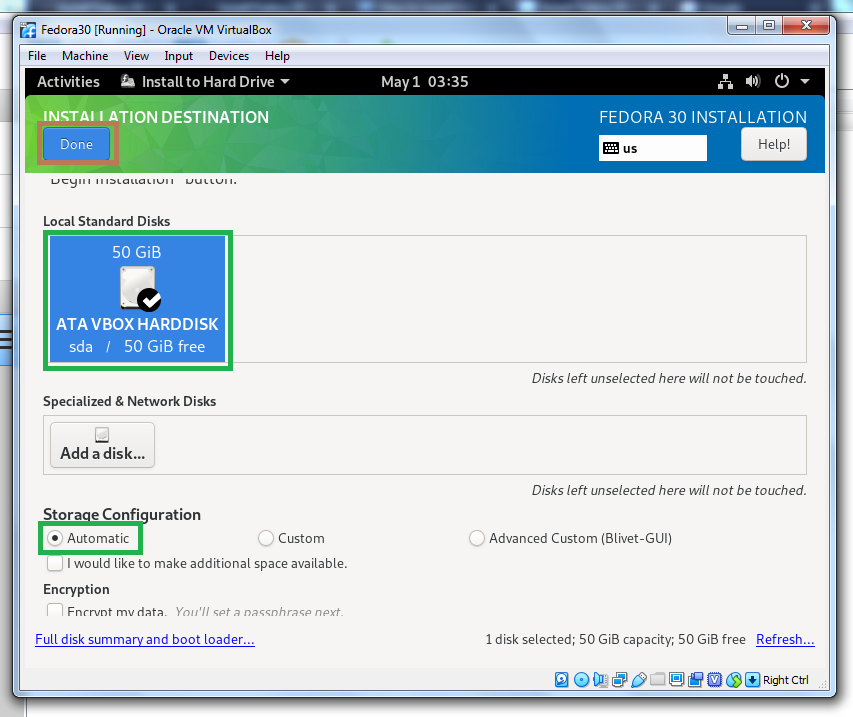Click the shared folders status icon
Image resolution: width=853 pixels, height=717 pixels.
[658, 679]
